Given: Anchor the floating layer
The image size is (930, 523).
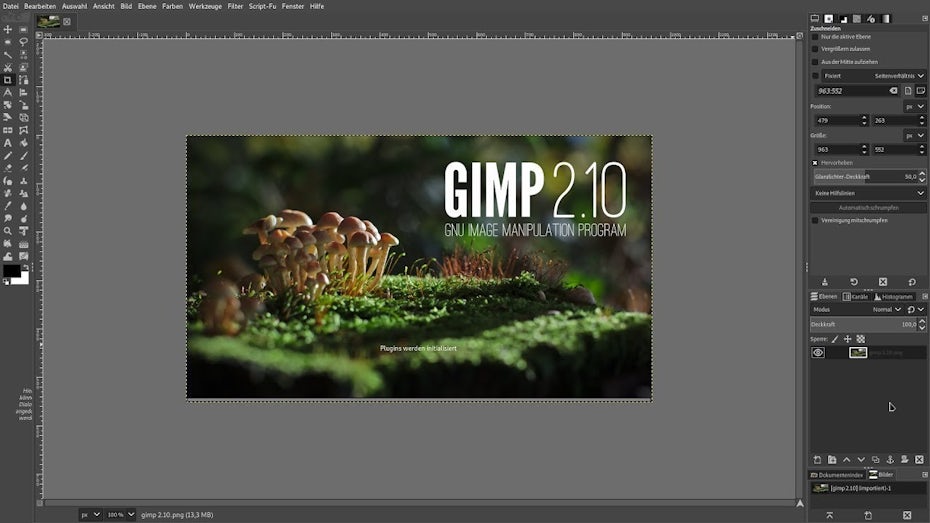Looking at the screenshot, I should pos(890,460).
